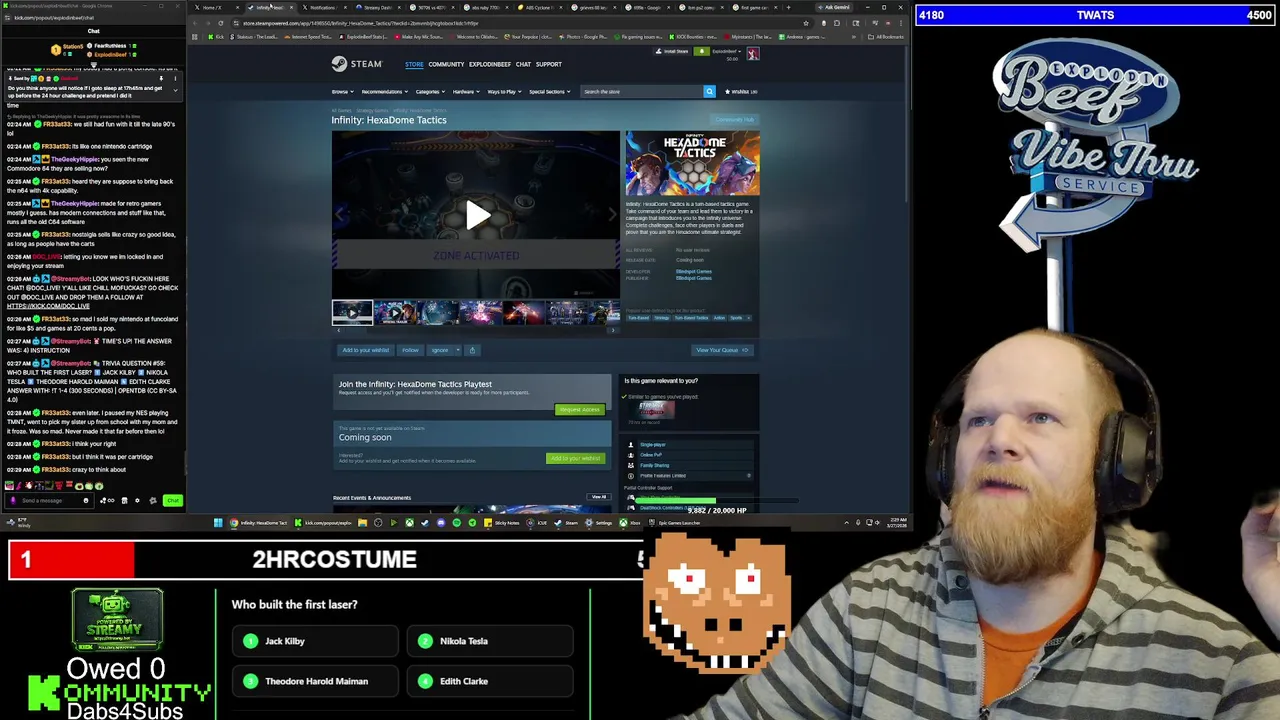Open the HexaDome Tactics capsule image

(x=692, y=163)
